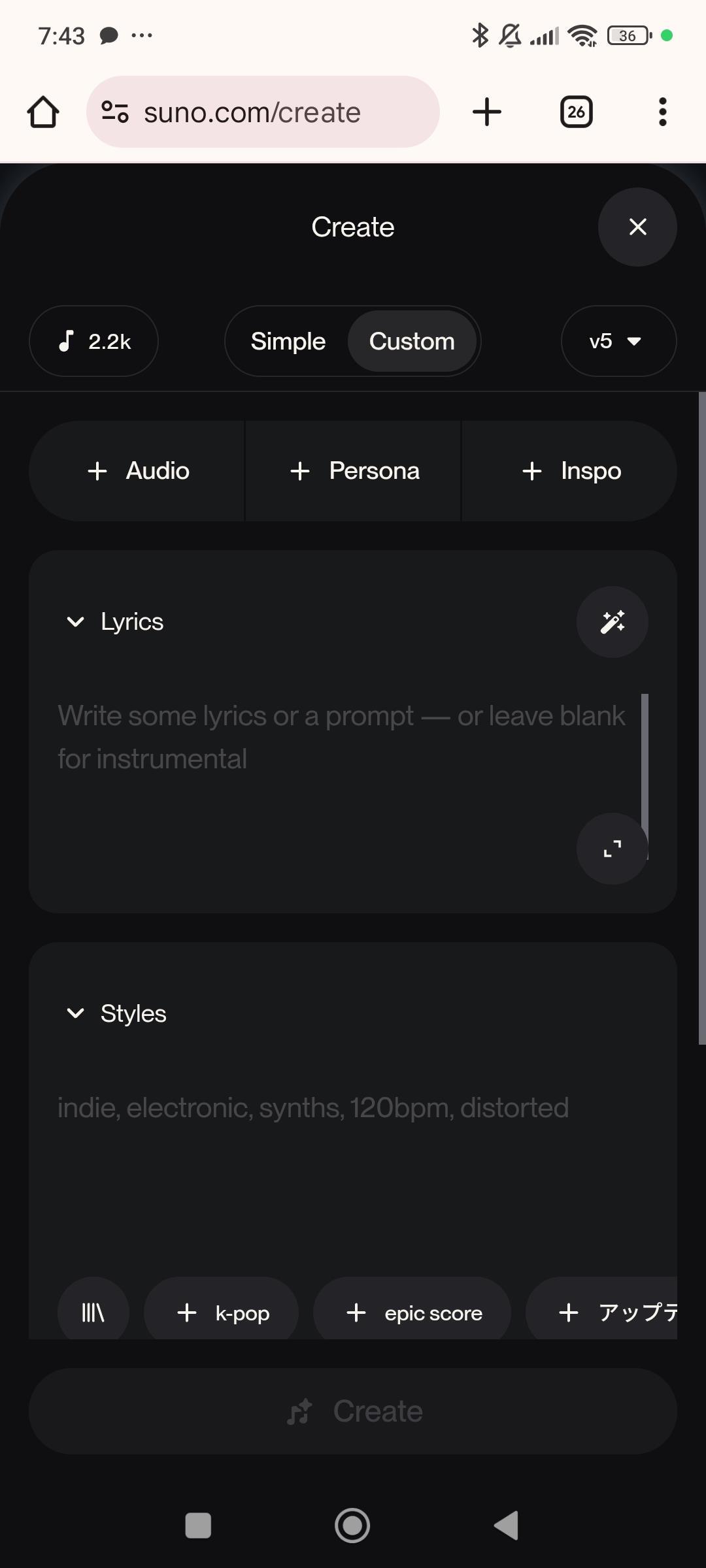This screenshot has width=706, height=1568.
Task: Collapse the Styles section
Action: tap(76, 1013)
